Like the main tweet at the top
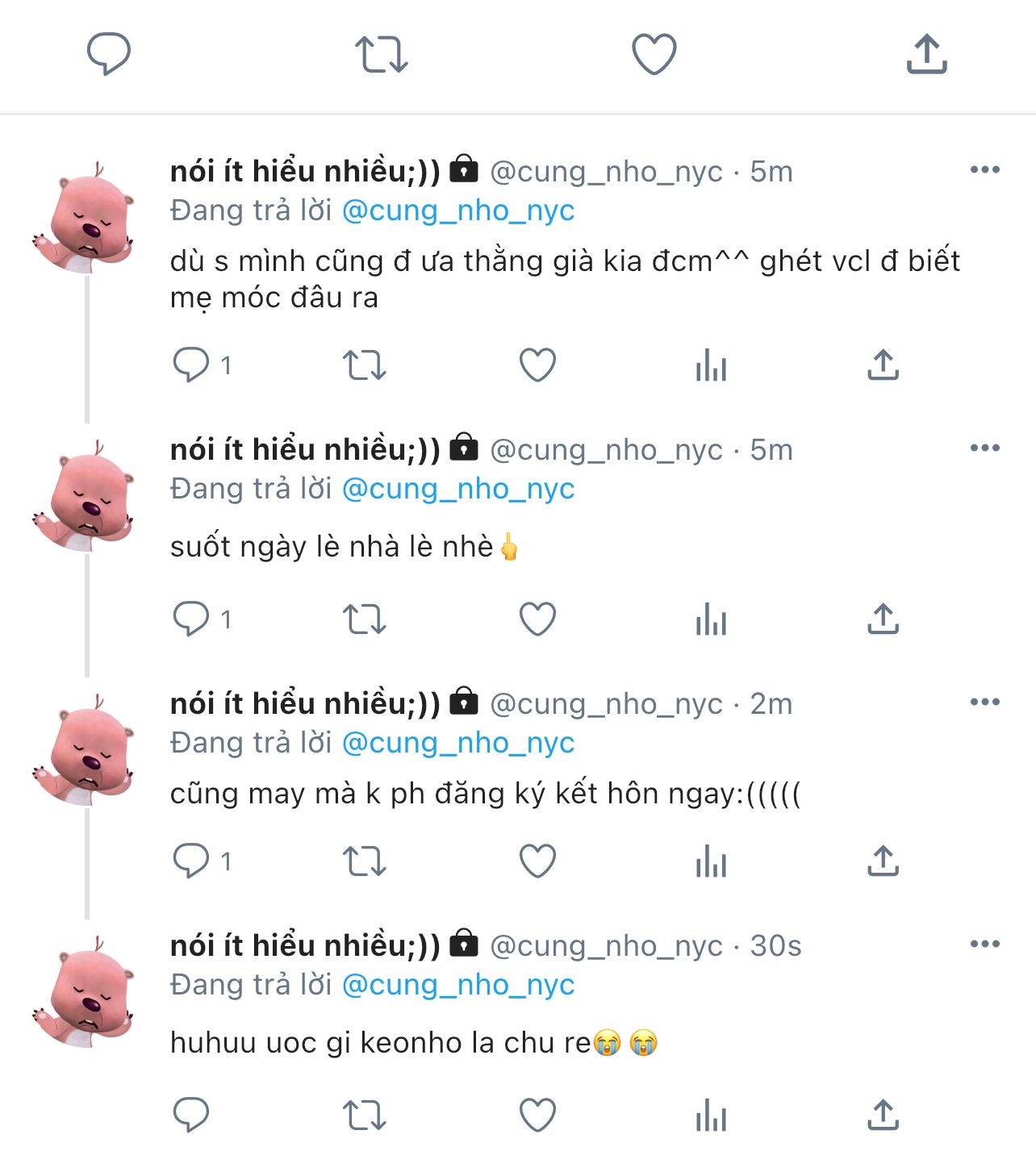 654,55
